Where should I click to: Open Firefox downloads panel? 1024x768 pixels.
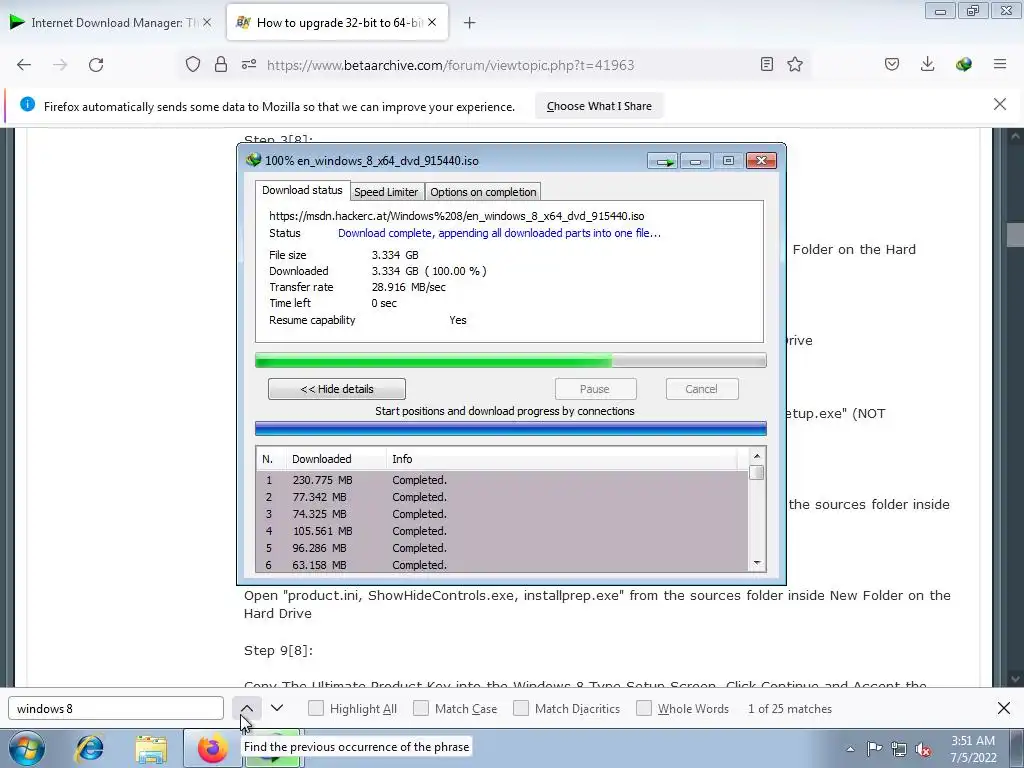(x=927, y=64)
